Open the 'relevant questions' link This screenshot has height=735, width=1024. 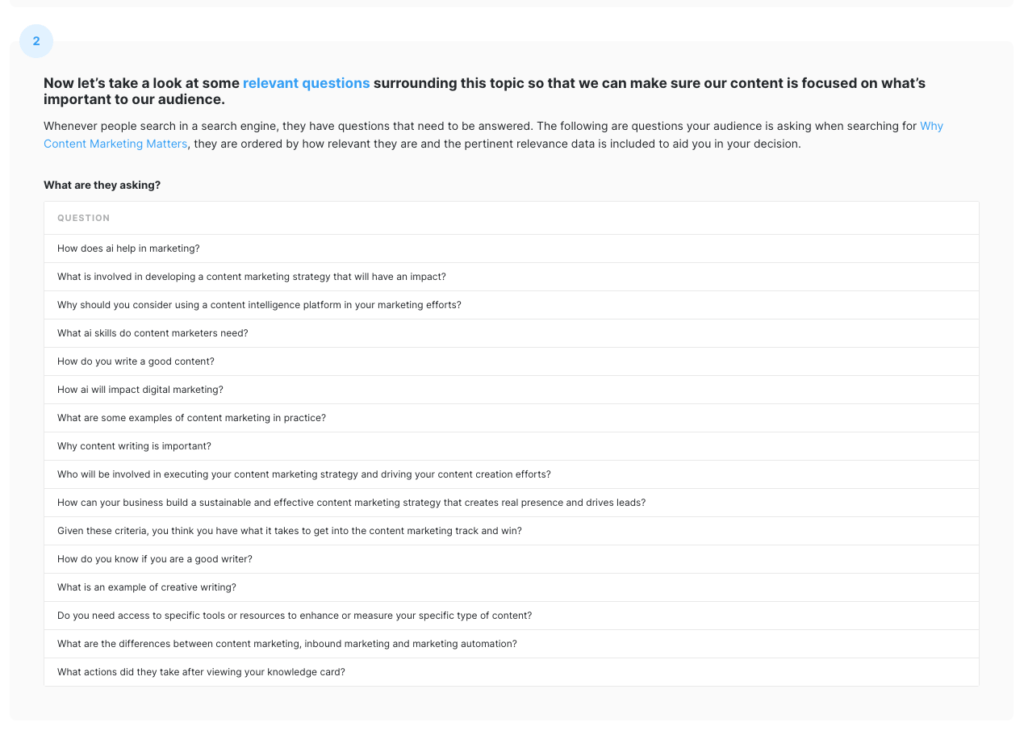(x=306, y=83)
